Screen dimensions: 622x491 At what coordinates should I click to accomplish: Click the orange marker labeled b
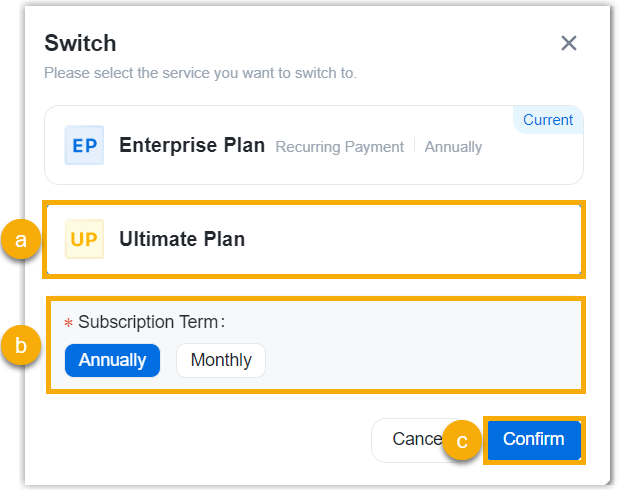[21, 345]
